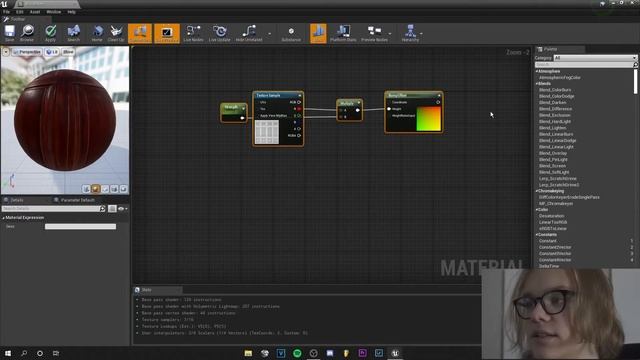Screen dimensions: 640x360
Task: Click the Preview Nodes toolbar icon
Action: pyautogui.click(x=374, y=33)
